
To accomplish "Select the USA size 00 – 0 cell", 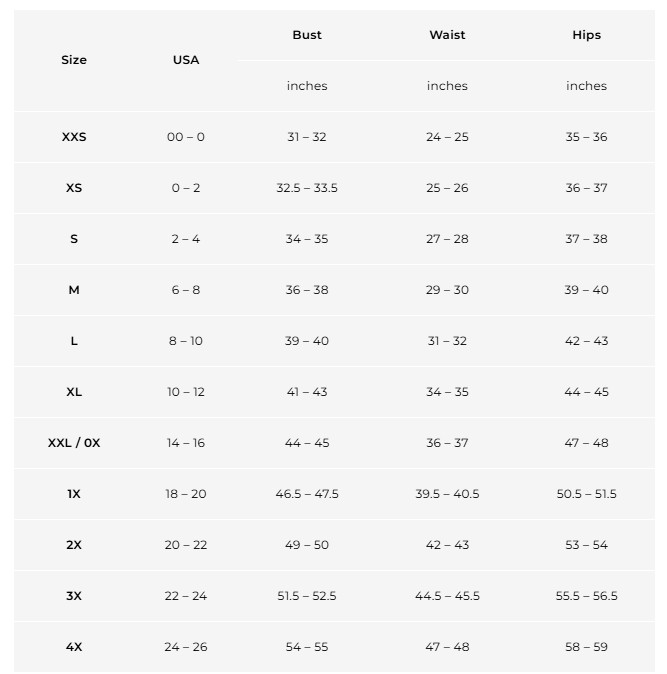I will 186,137.
